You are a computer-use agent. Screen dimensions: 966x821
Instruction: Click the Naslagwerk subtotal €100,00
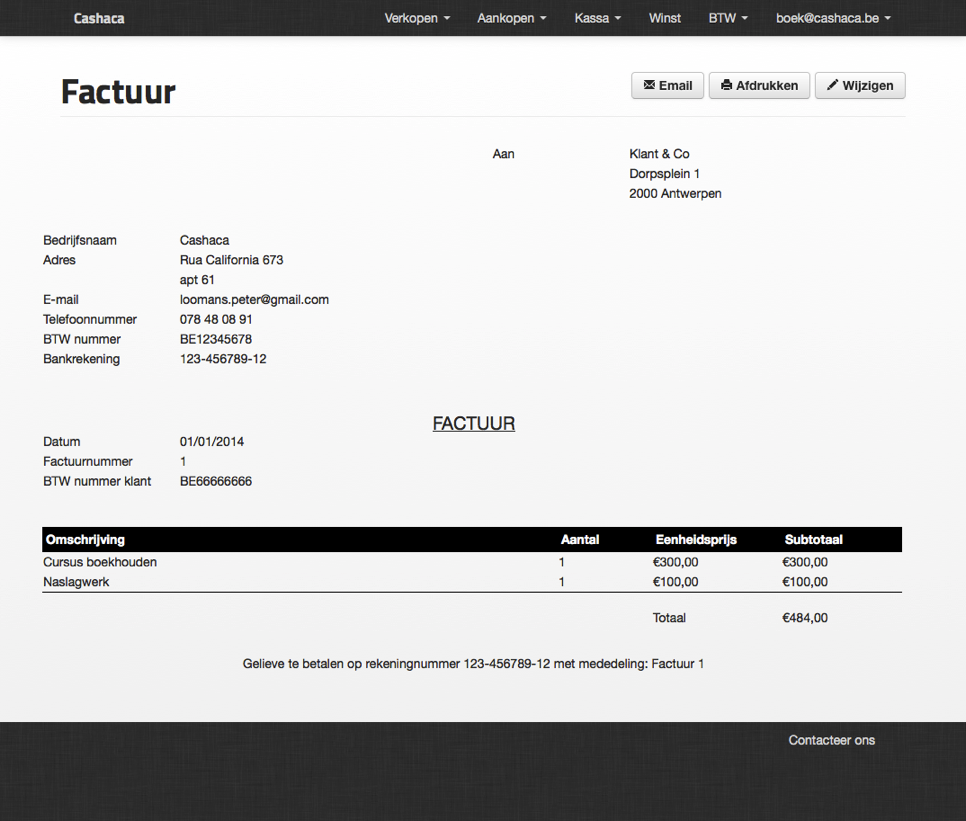click(805, 581)
